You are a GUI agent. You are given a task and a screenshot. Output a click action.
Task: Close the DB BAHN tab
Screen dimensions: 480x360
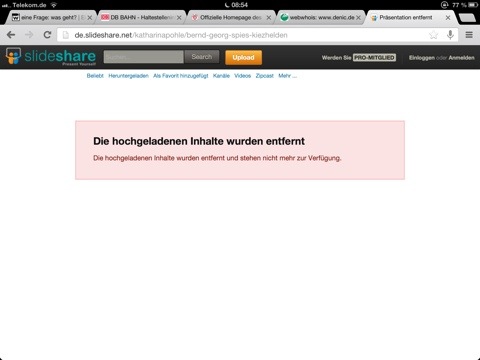(x=179, y=18)
